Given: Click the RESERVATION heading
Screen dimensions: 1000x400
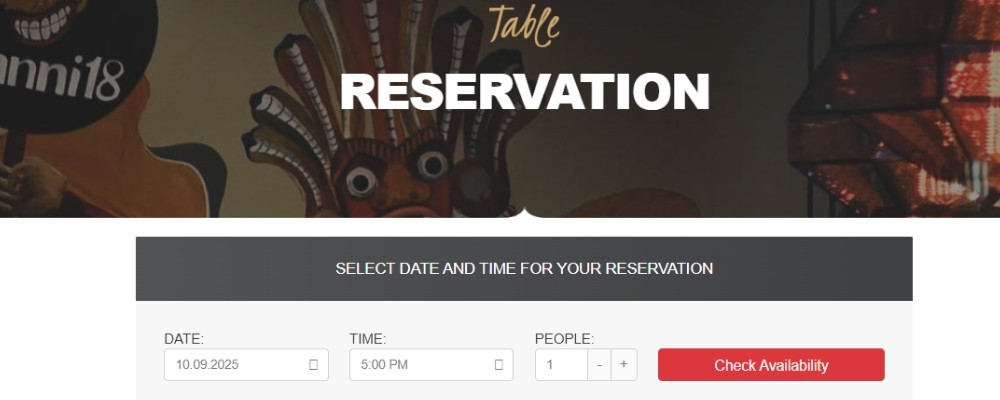Looking at the screenshot, I should [524, 92].
